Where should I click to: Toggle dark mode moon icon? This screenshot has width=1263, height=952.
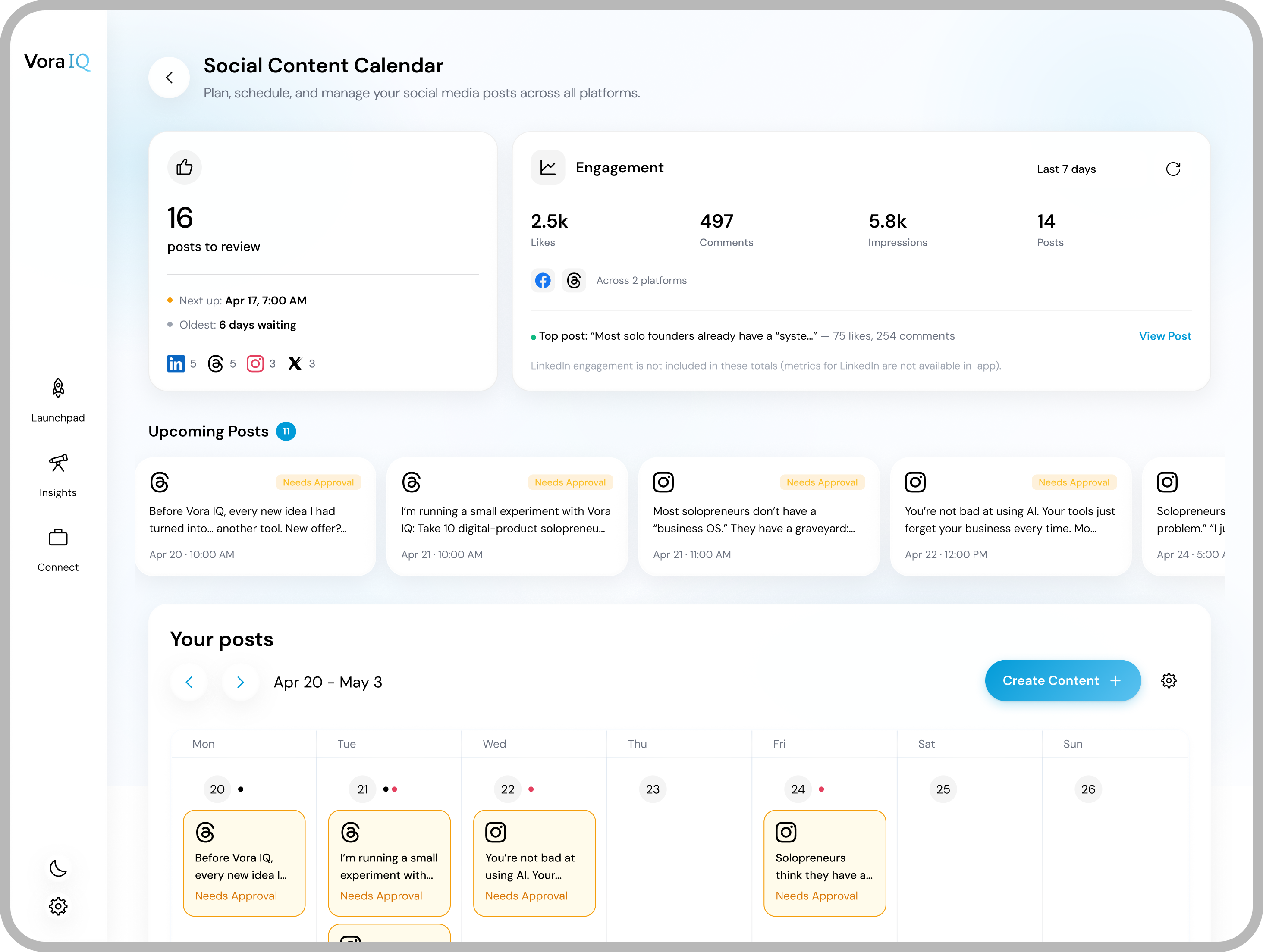point(58,868)
